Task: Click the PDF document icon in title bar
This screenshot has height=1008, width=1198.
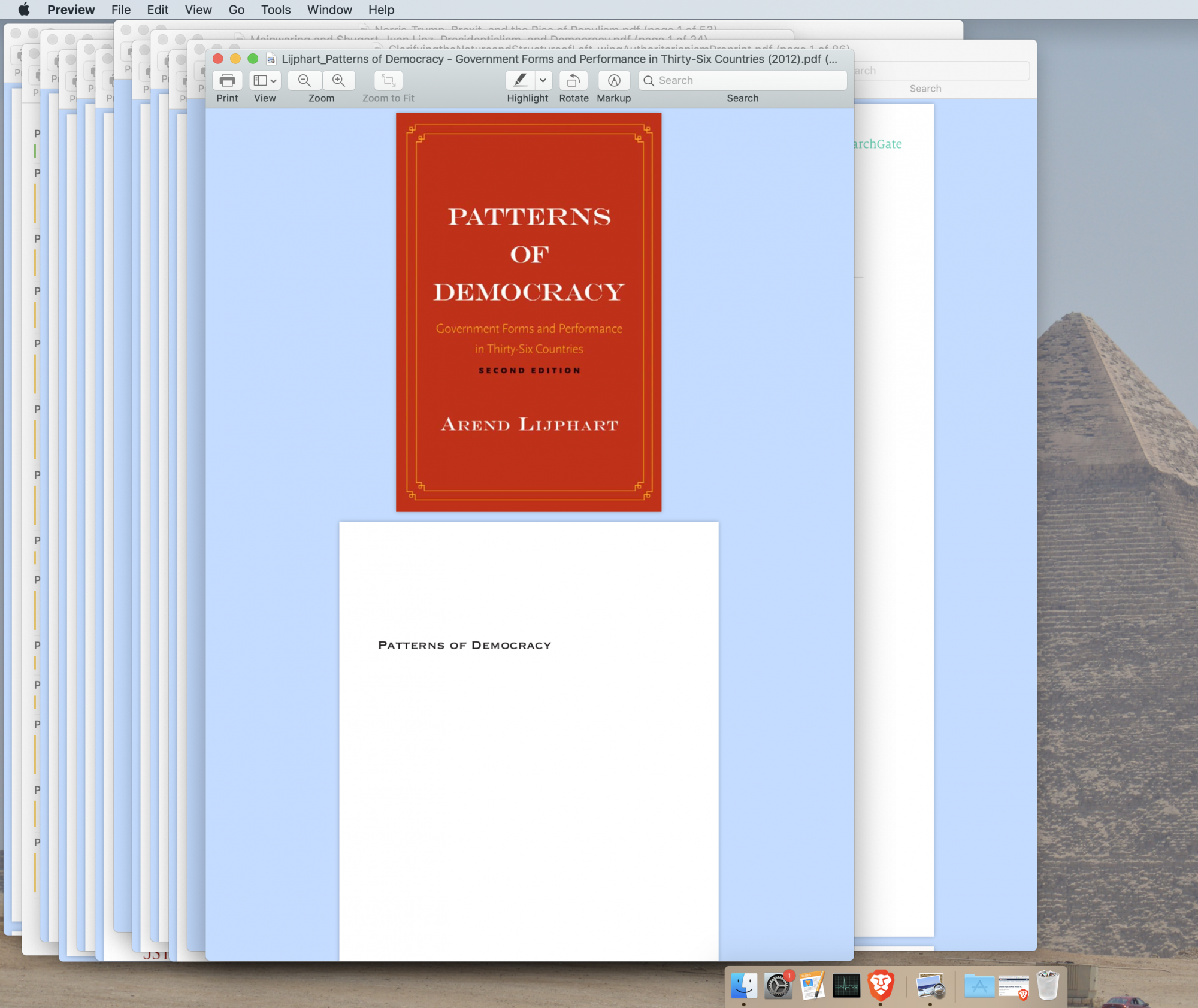Action: 271,59
